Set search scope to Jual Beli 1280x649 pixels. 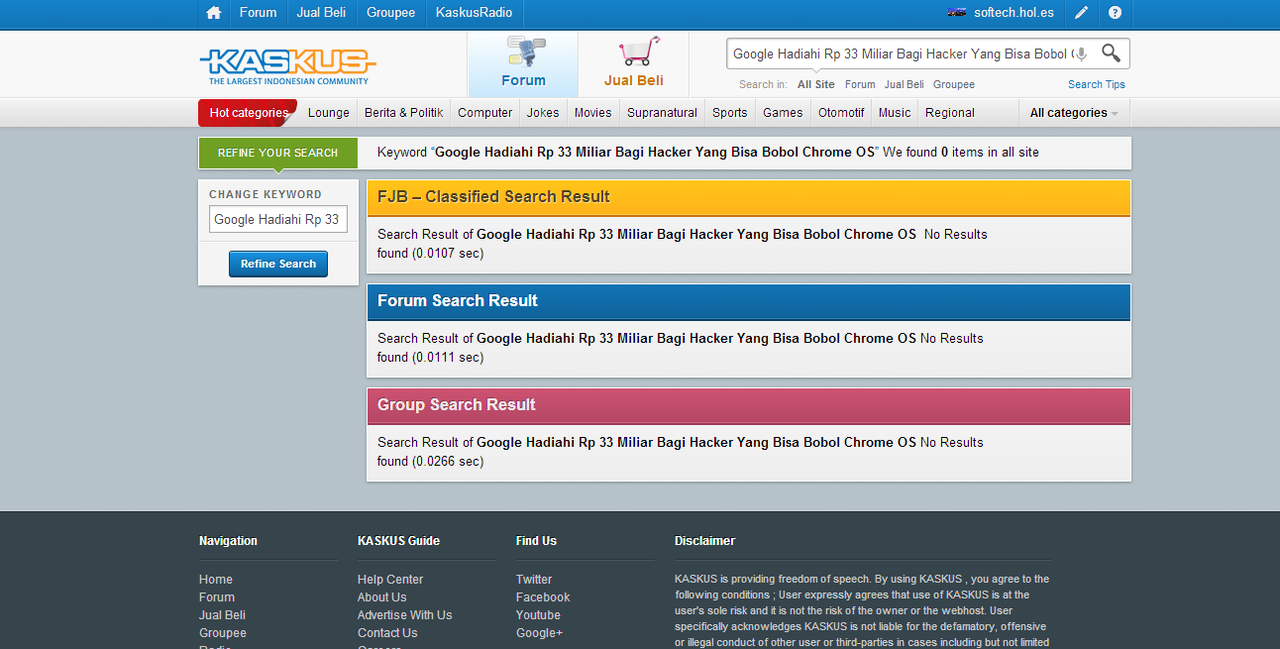[904, 85]
